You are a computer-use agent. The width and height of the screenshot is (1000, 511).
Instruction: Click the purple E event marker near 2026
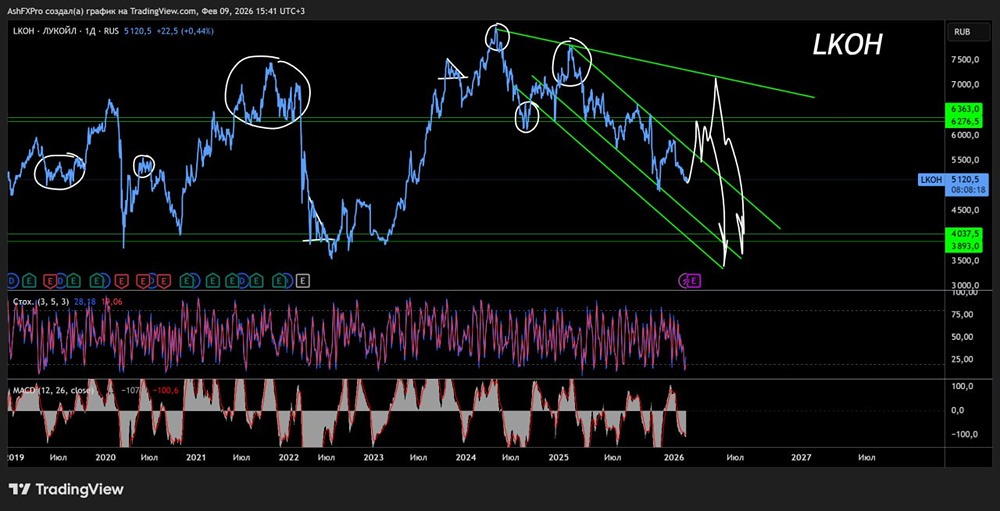tap(696, 279)
